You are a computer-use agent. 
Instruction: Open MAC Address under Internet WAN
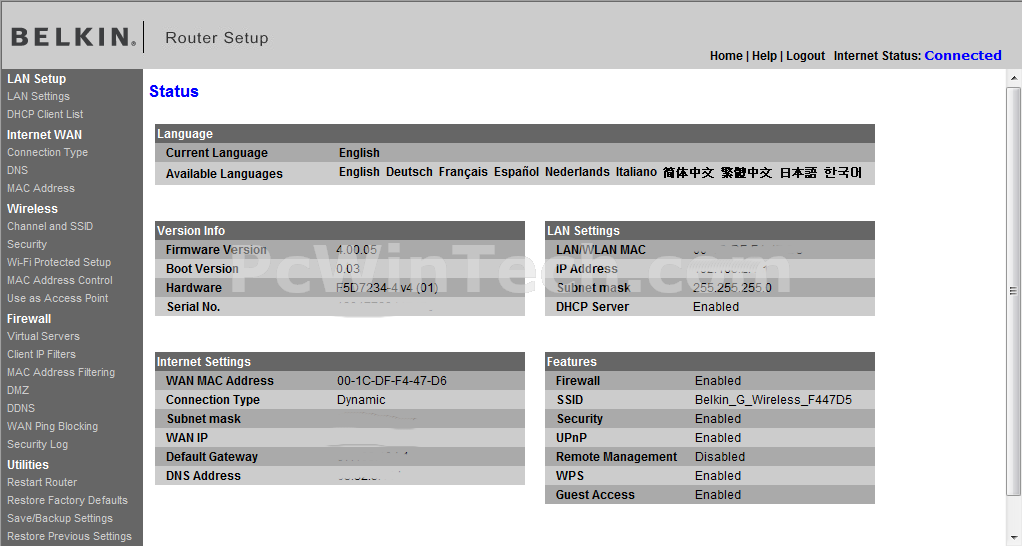point(41,188)
